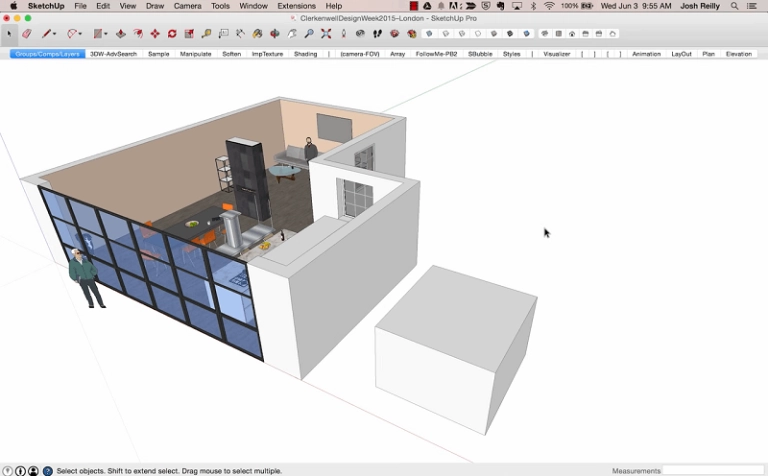Image resolution: width=768 pixels, height=476 pixels.
Task: Click the Measurements input box
Action: click(712, 470)
